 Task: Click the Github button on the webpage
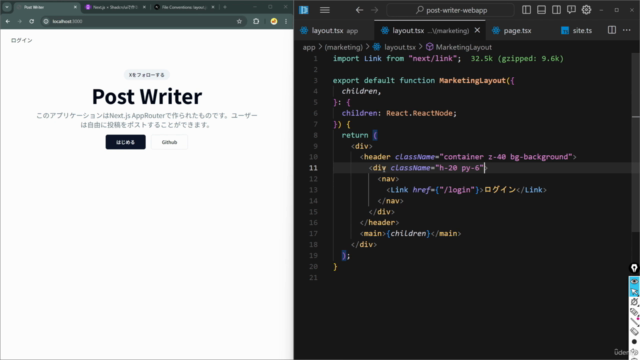(x=169, y=142)
